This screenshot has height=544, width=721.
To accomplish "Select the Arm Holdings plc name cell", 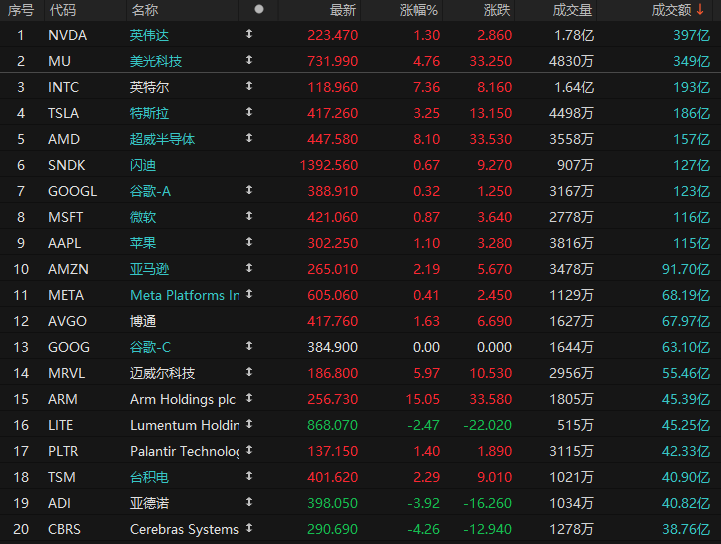I will (x=183, y=399).
